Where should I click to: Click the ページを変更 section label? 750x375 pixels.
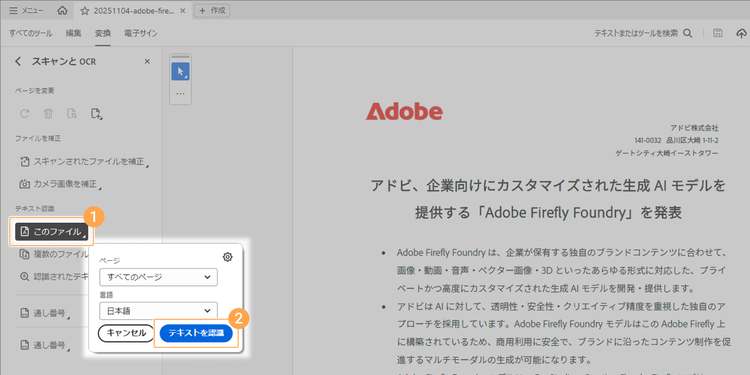pos(34,90)
